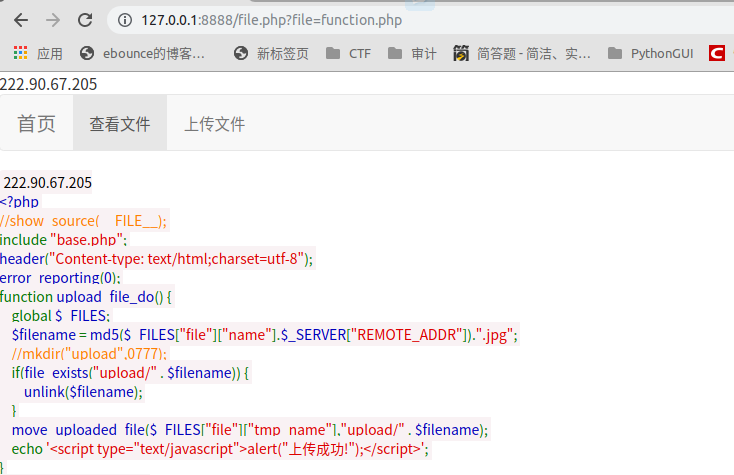Click the function upload_file_do() line
This screenshot has width=734, height=475.
click(x=87, y=296)
